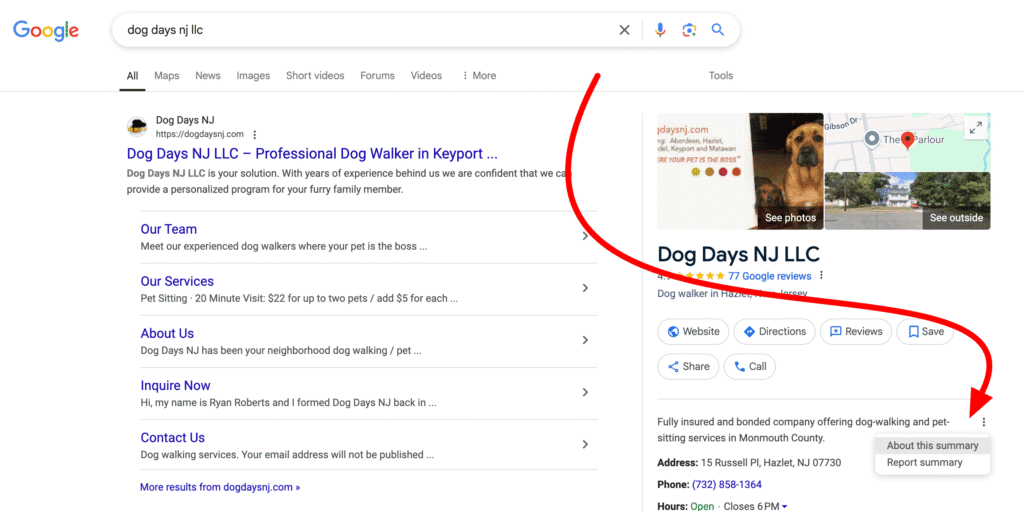
Task: Select About this summary menu entry
Action: point(933,446)
